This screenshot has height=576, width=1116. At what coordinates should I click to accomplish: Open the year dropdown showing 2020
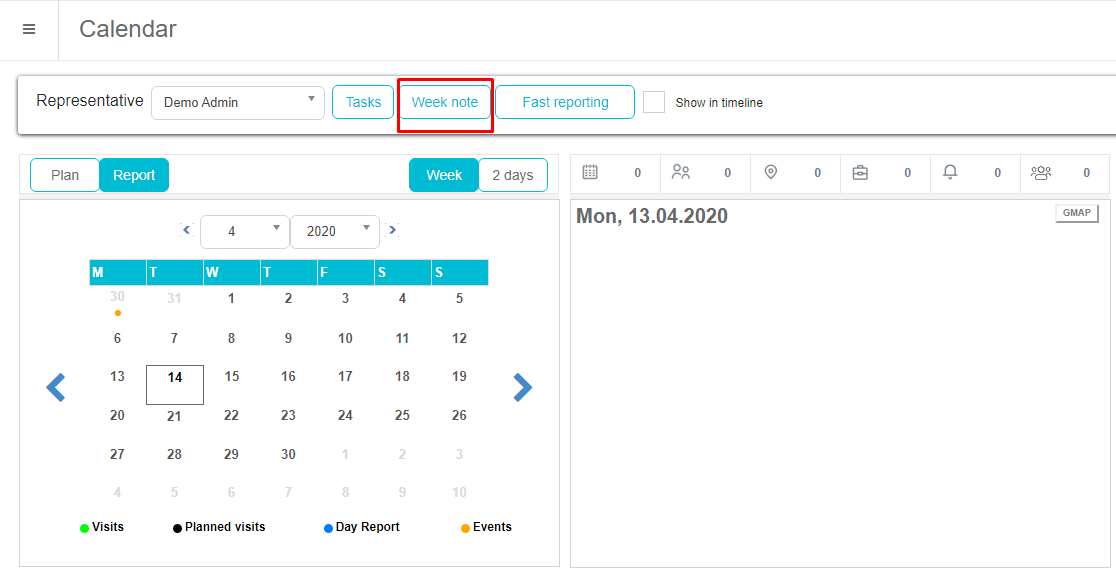click(334, 231)
